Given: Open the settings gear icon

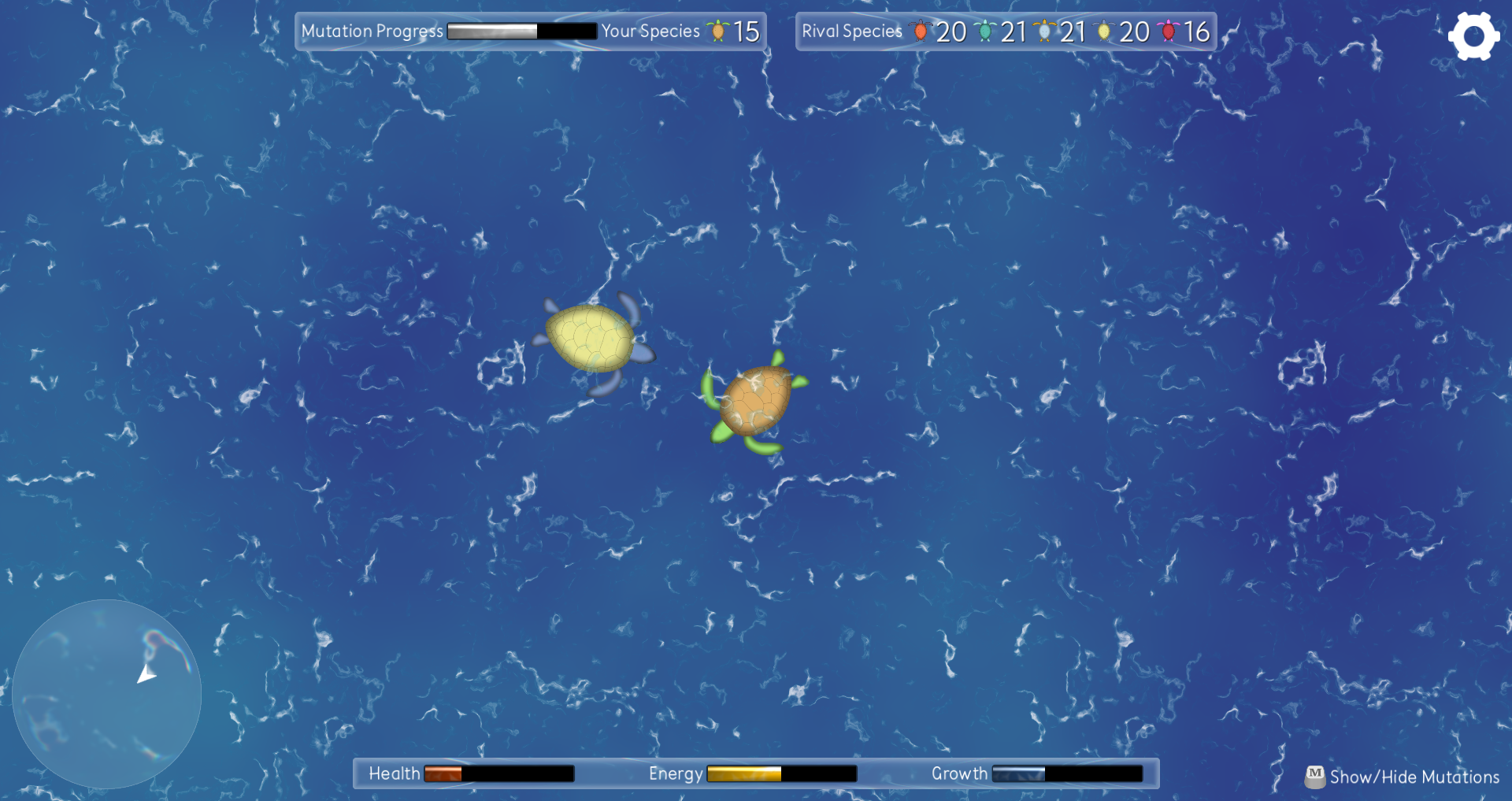Looking at the screenshot, I should point(1473,36).
